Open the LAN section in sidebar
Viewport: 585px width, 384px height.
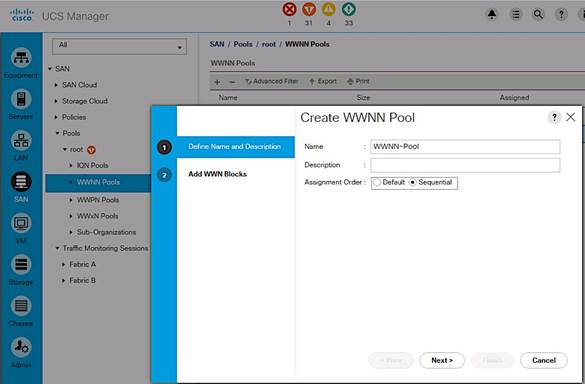tap(21, 146)
